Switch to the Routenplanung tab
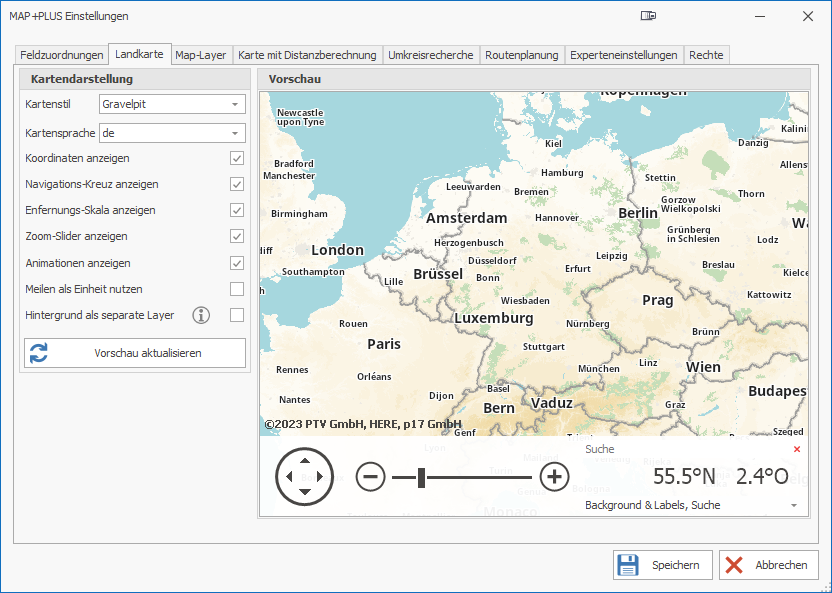This screenshot has height=593, width=832. tap(522, 55)
